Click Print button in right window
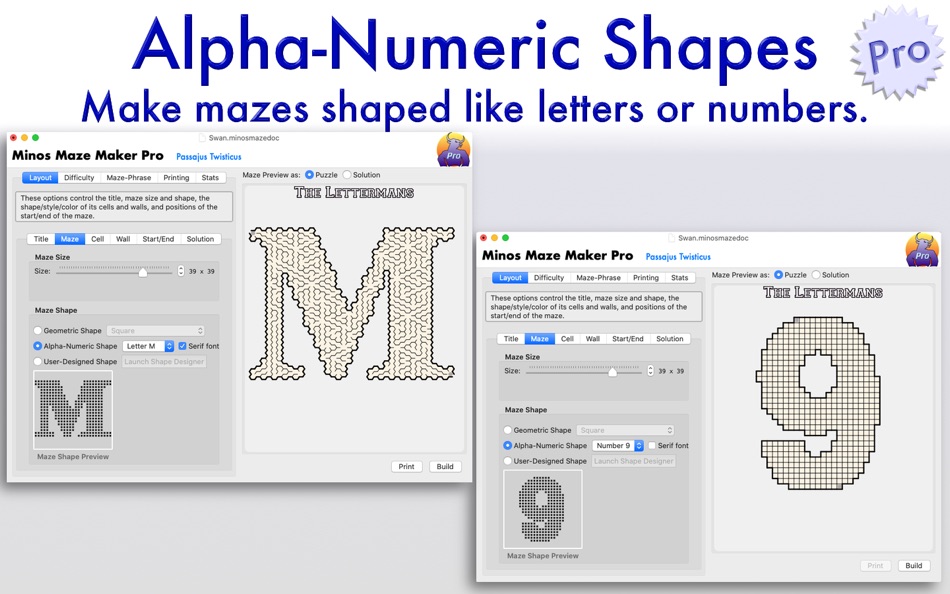The width and height of the screenshot is (950, 594). pyautogui.click(x=875, y=566)
